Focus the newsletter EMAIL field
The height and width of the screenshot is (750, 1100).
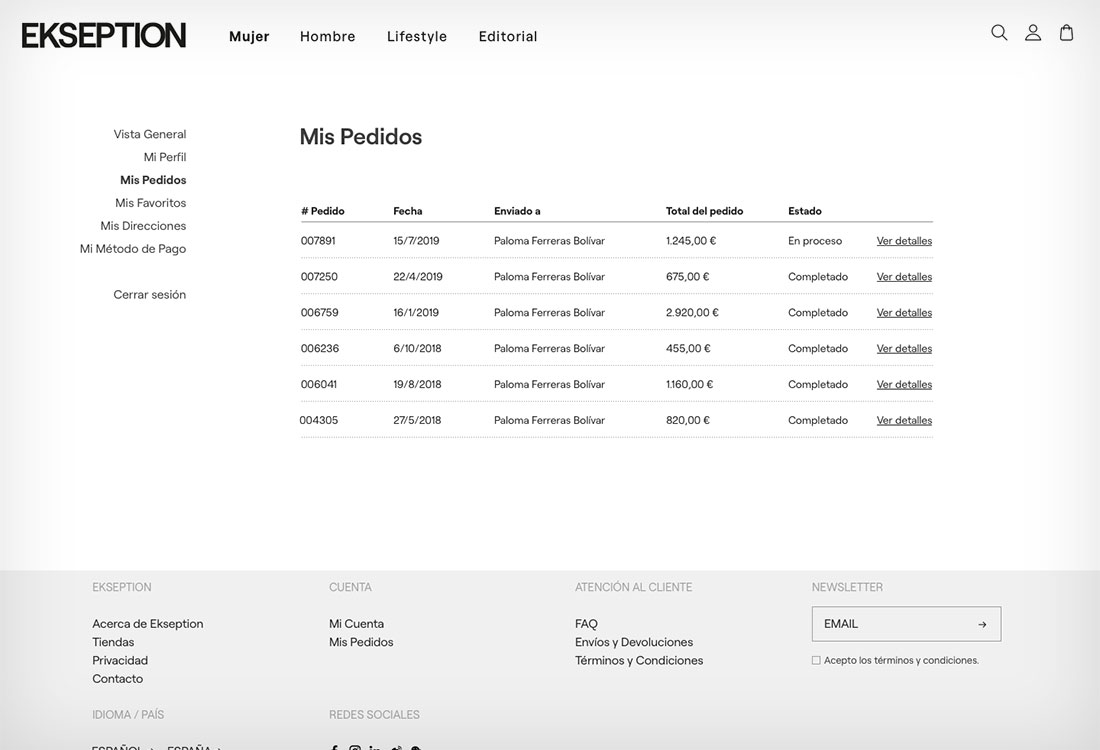890,624
